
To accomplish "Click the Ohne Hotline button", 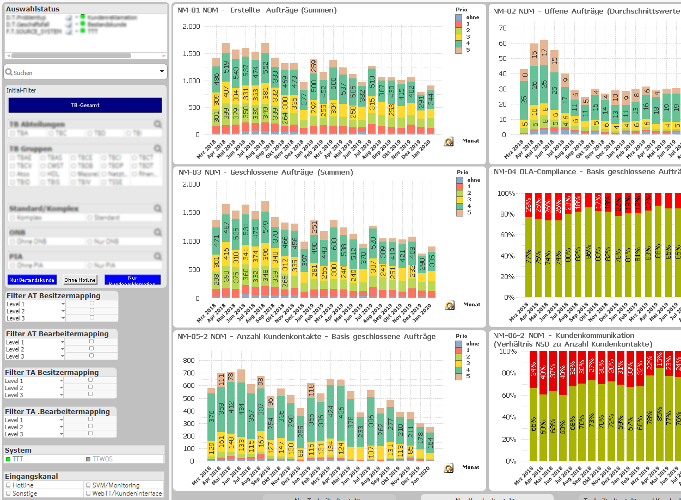I will [x=79, y=280].
